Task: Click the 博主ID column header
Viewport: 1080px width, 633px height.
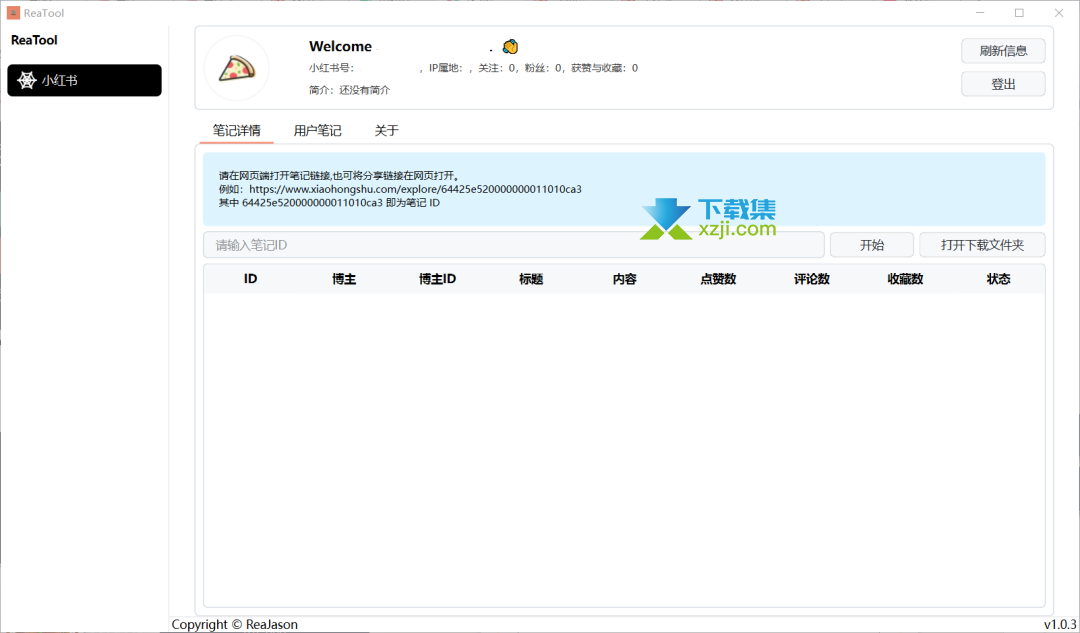Action: (x=437, y=279)
